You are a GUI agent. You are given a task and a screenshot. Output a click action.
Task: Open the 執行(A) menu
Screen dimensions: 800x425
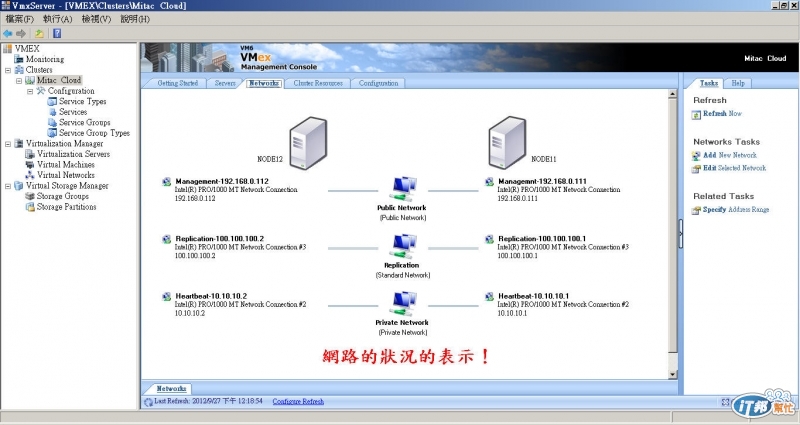point(58,19)
